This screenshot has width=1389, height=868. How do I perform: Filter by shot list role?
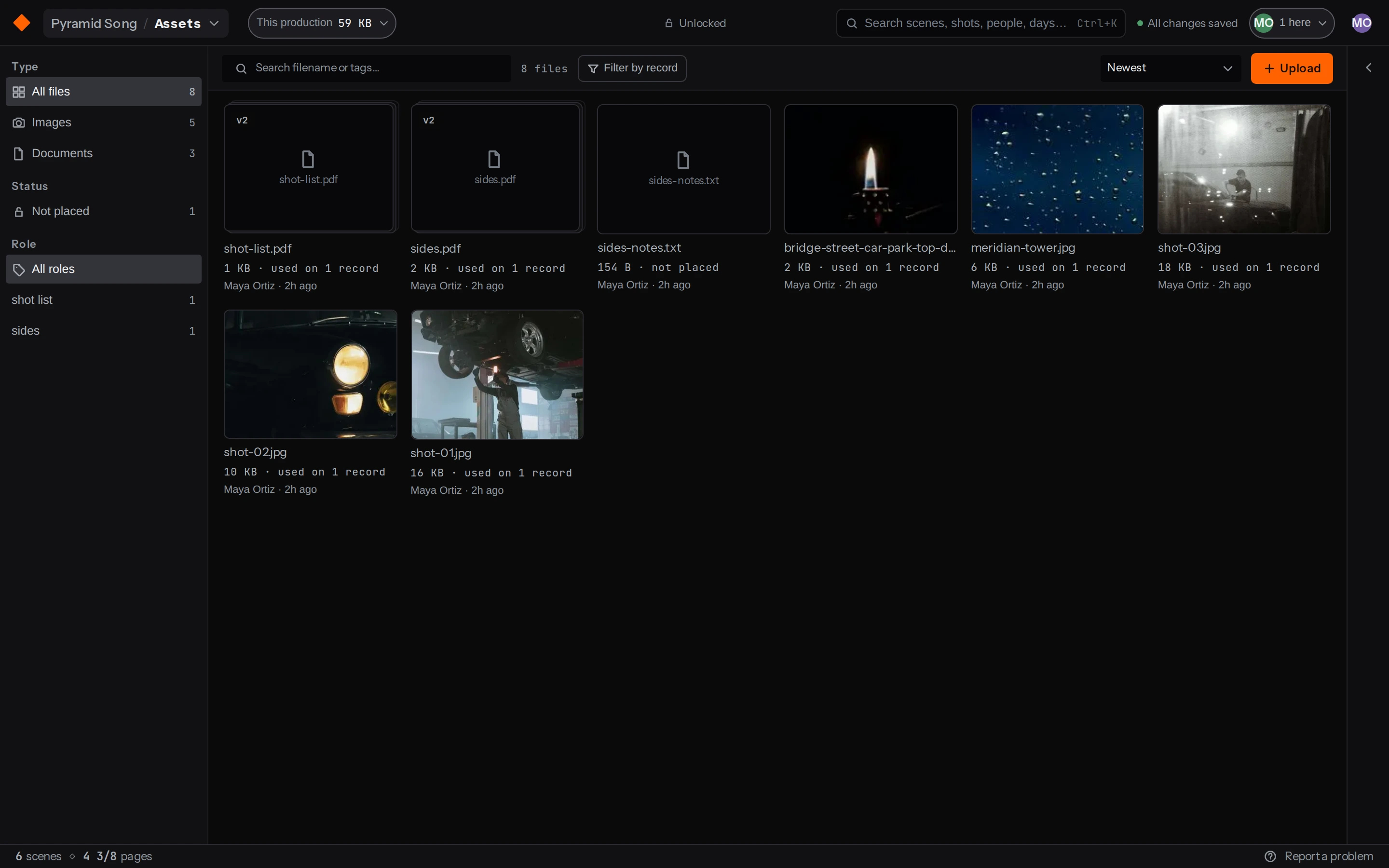pyautogui.click(x=103, y=299)
